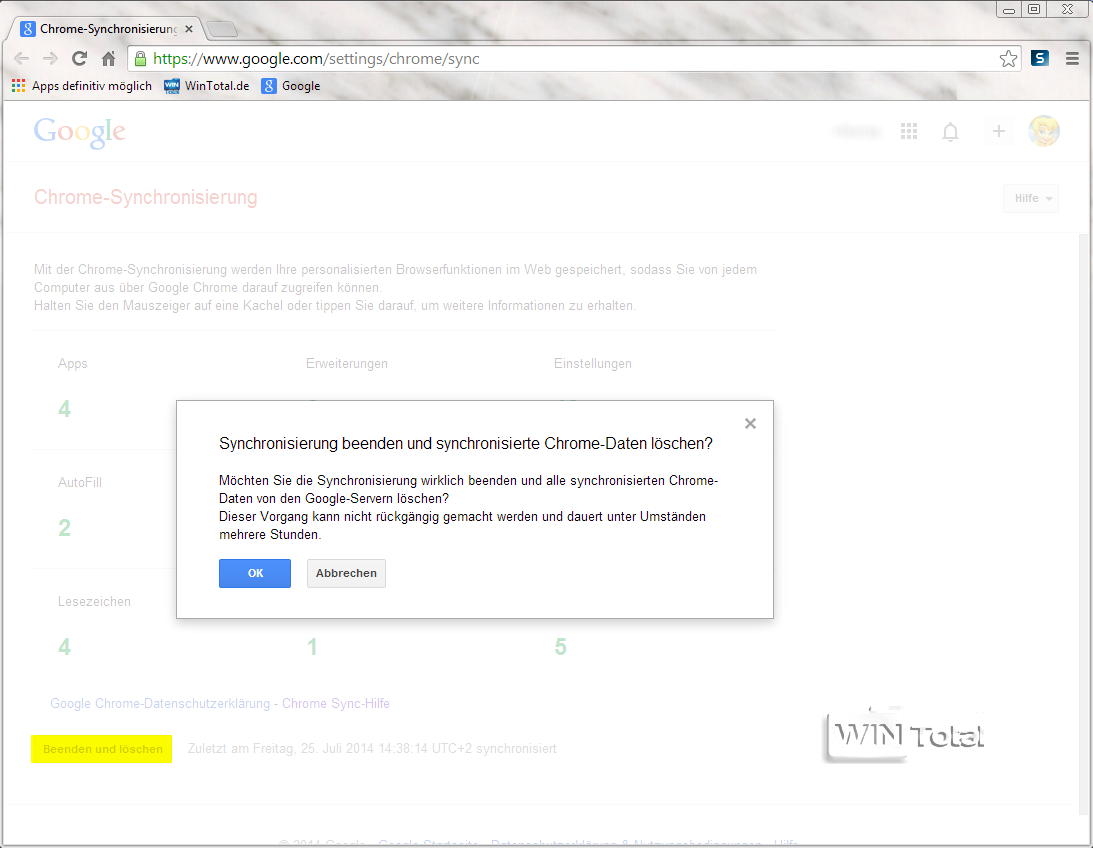Select the AutoFill tile
Viewport: 1093px width, 848px height.
[79, 482]
